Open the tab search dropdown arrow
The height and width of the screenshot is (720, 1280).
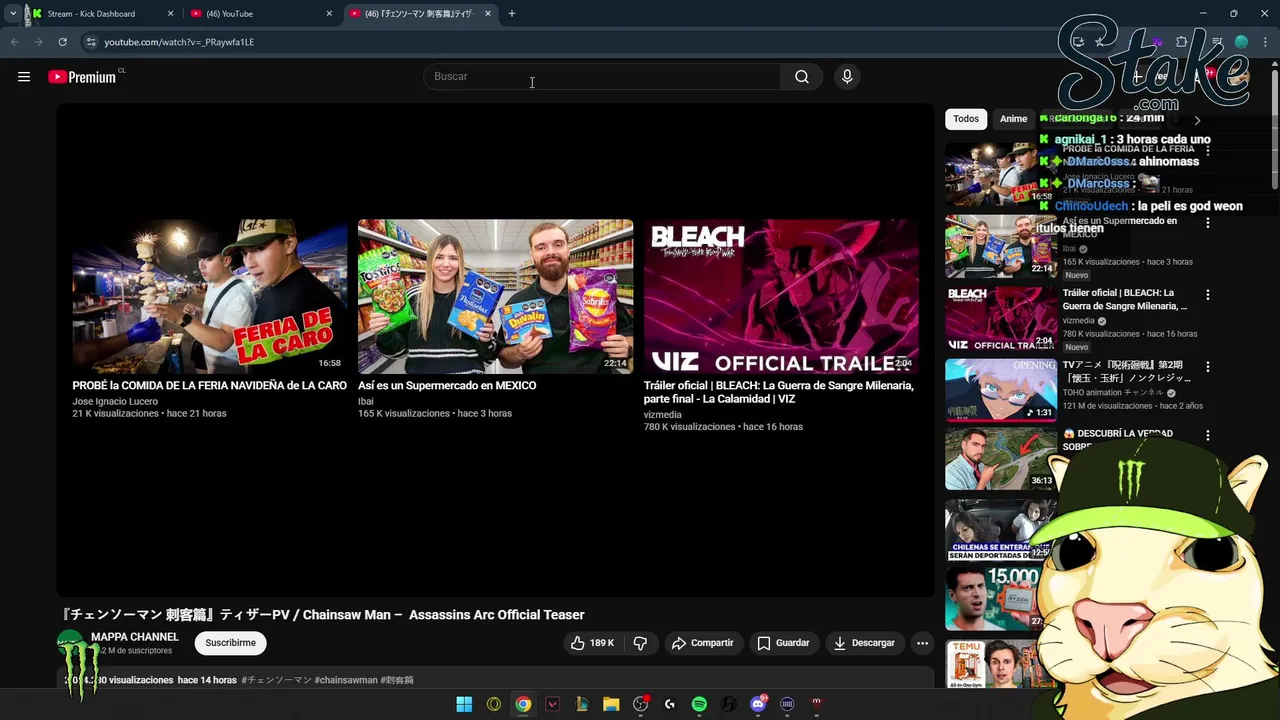[13, 14]
